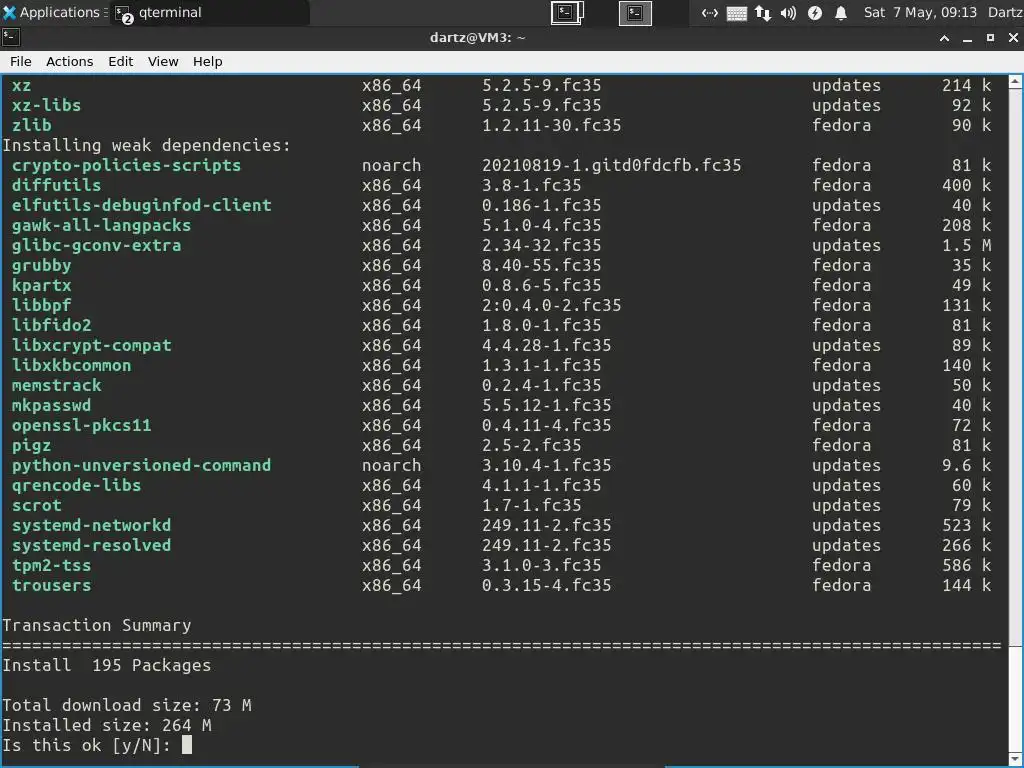Click the package name 'elfutils-debuginfod-client'
1024x768 pixels.
pyautogui.click(x=141, y=205)
